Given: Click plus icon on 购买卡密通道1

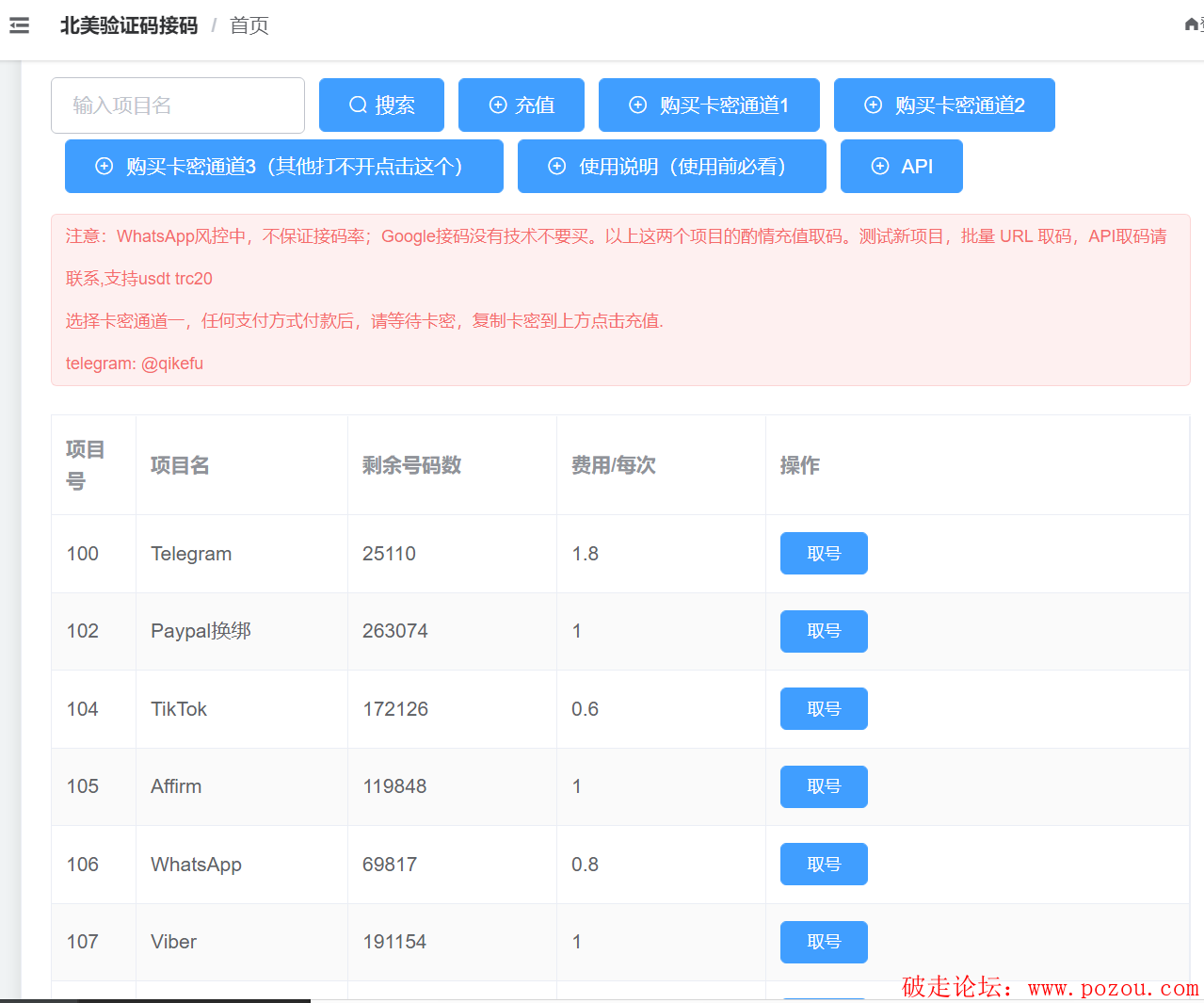Looking at the screenshot, I should point(638,105).
